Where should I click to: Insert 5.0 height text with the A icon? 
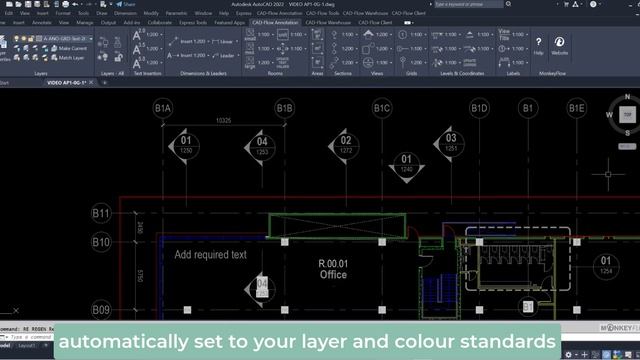click(x=138, y=63)
